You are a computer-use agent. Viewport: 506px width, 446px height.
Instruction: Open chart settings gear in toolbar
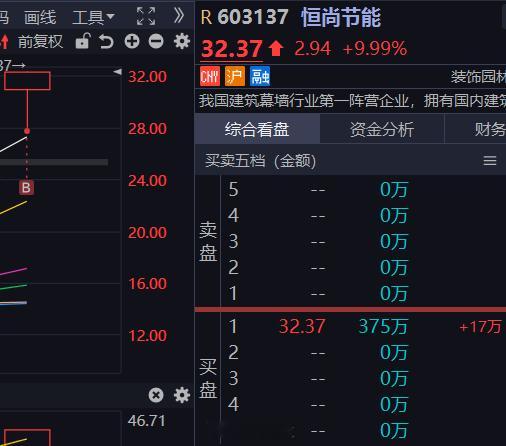point(182,42)
